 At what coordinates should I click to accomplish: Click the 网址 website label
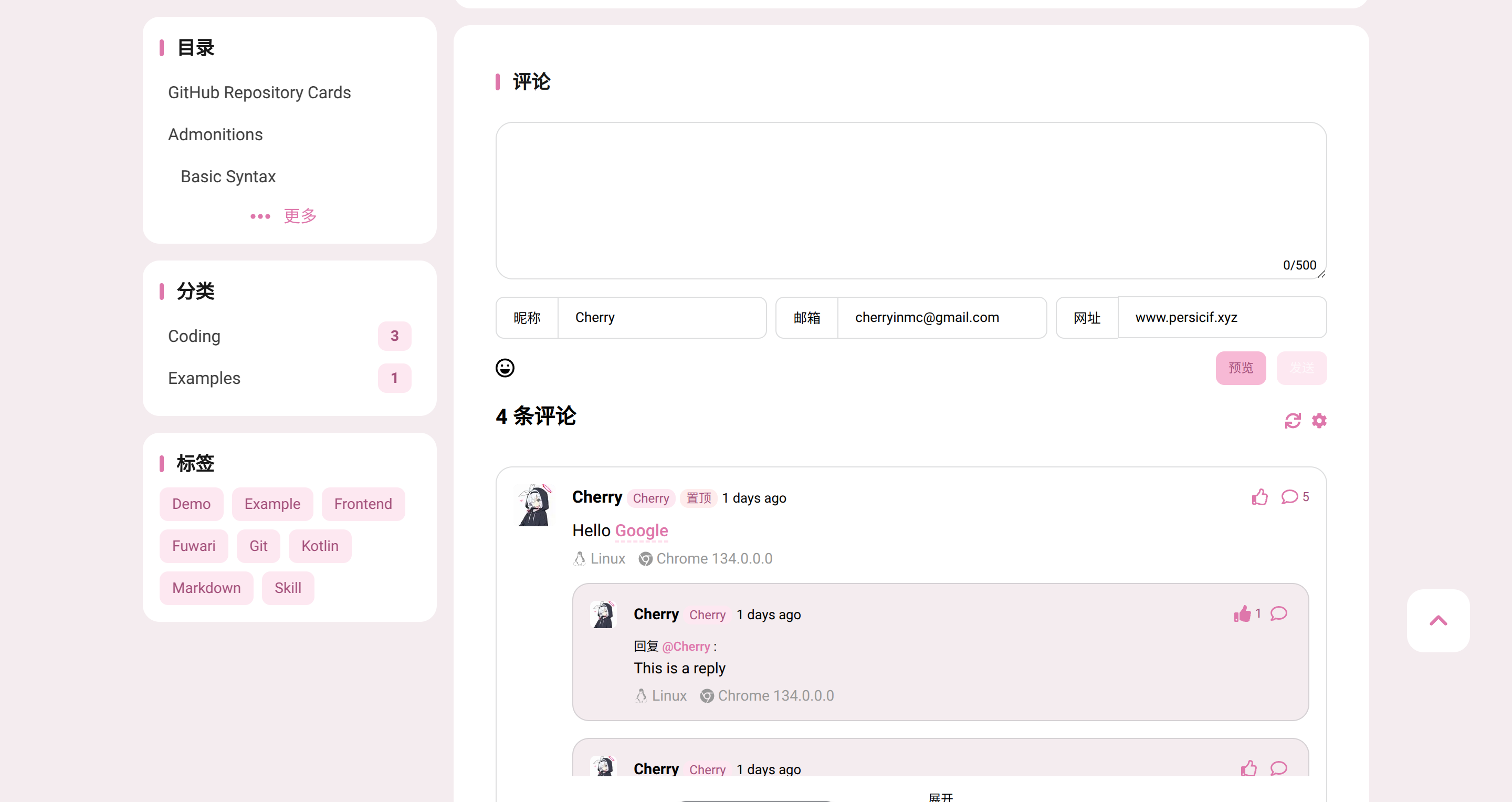[1087, 318]
